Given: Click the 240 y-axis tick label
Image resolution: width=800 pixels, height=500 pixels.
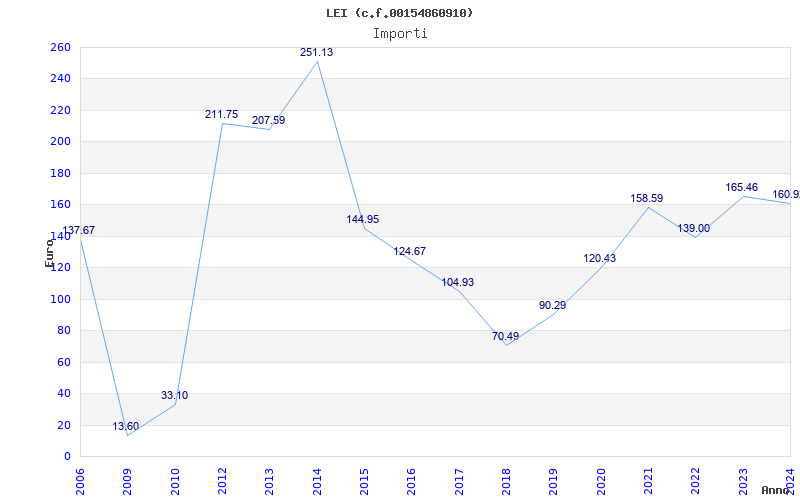Looking at the screenshot, I should [60, 79].
